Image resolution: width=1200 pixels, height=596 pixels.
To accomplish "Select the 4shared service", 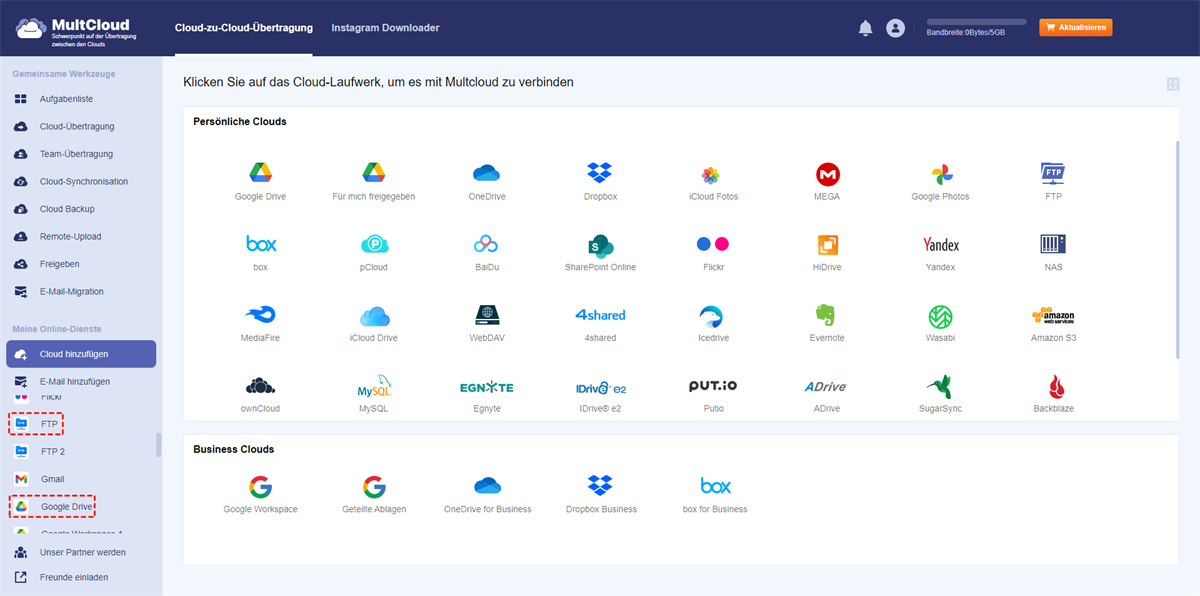I will (600, 323).
